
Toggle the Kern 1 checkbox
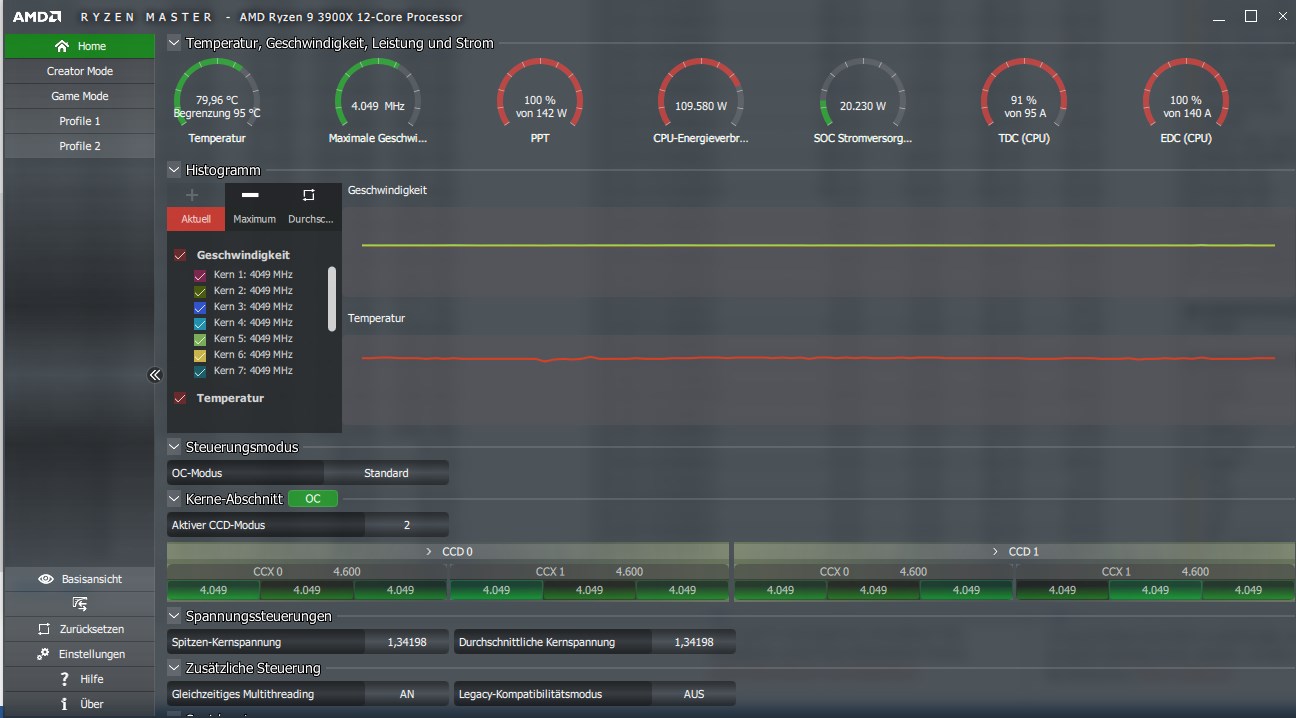coord(200,275)
